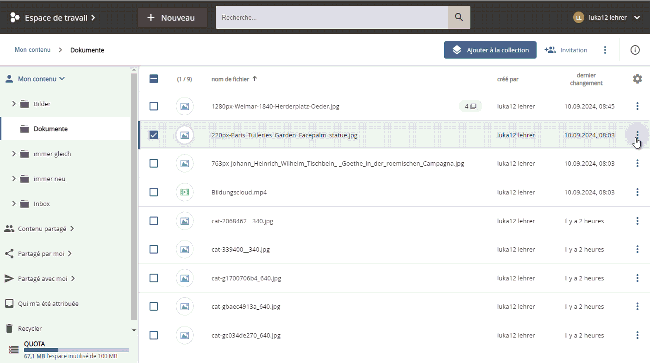Open info panel via circled i icon
This screenshot has height=363, width=650.
[x=635, y=50]
